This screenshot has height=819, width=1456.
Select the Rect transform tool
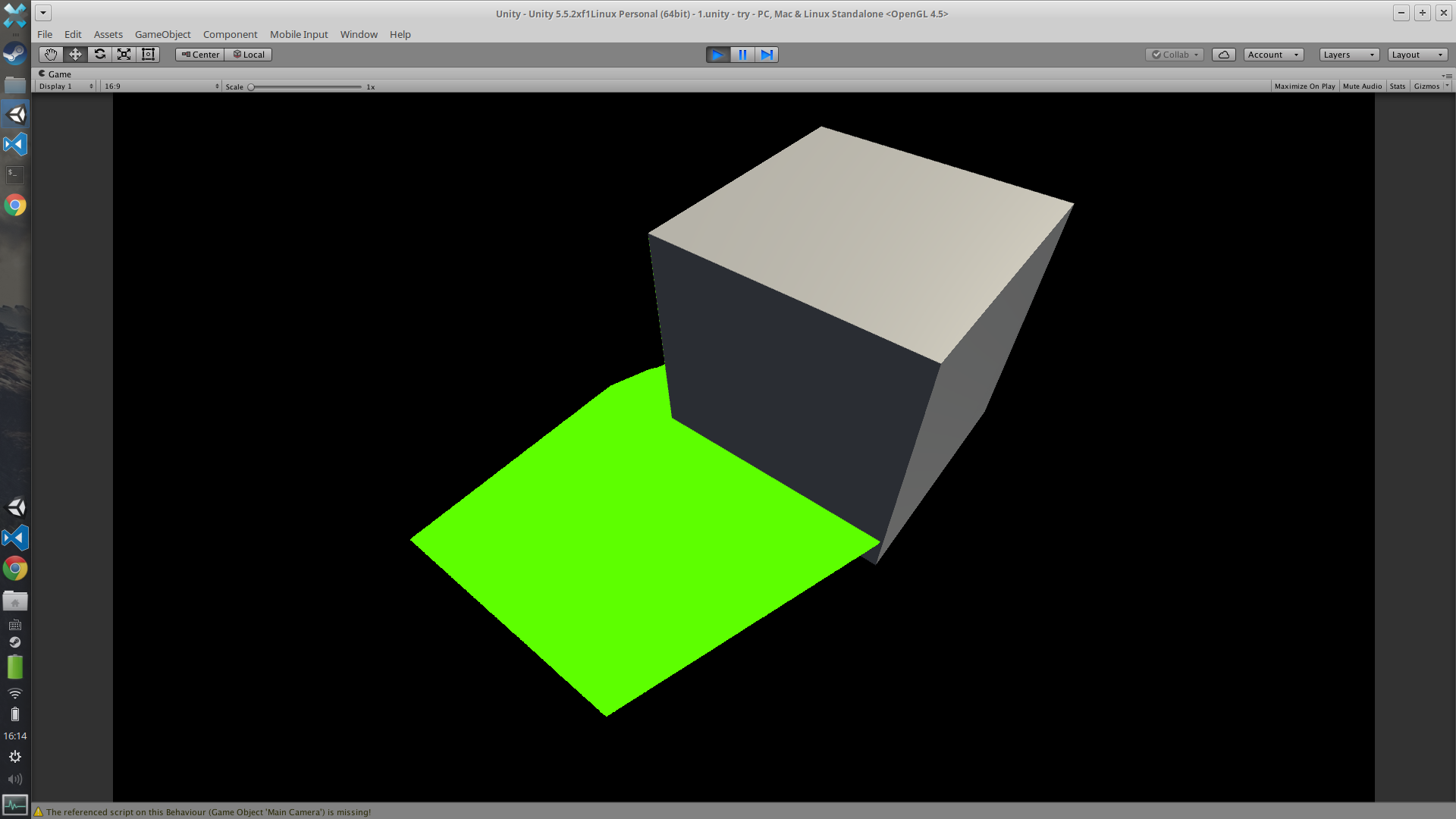[x=148, y=55]
